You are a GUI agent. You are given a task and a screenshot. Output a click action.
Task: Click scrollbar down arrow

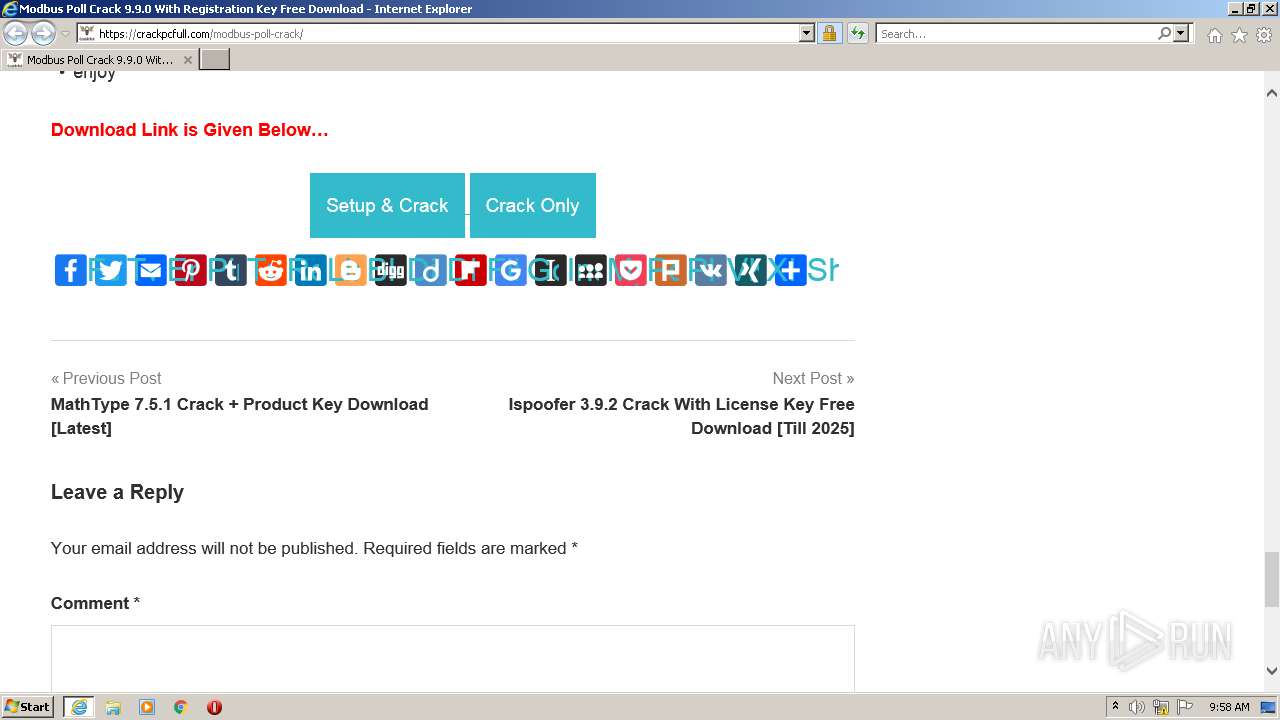pyautogui.click(x=1272, y=671)
